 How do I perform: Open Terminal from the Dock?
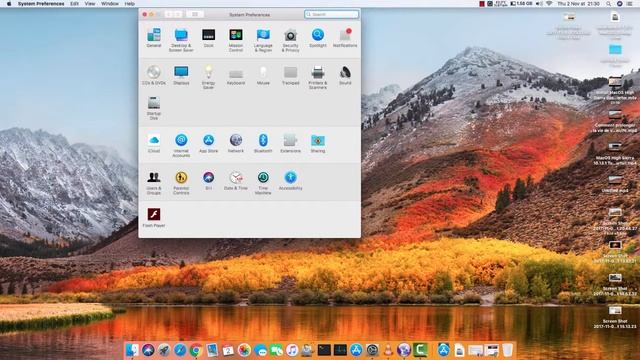[x=324, y=350]
